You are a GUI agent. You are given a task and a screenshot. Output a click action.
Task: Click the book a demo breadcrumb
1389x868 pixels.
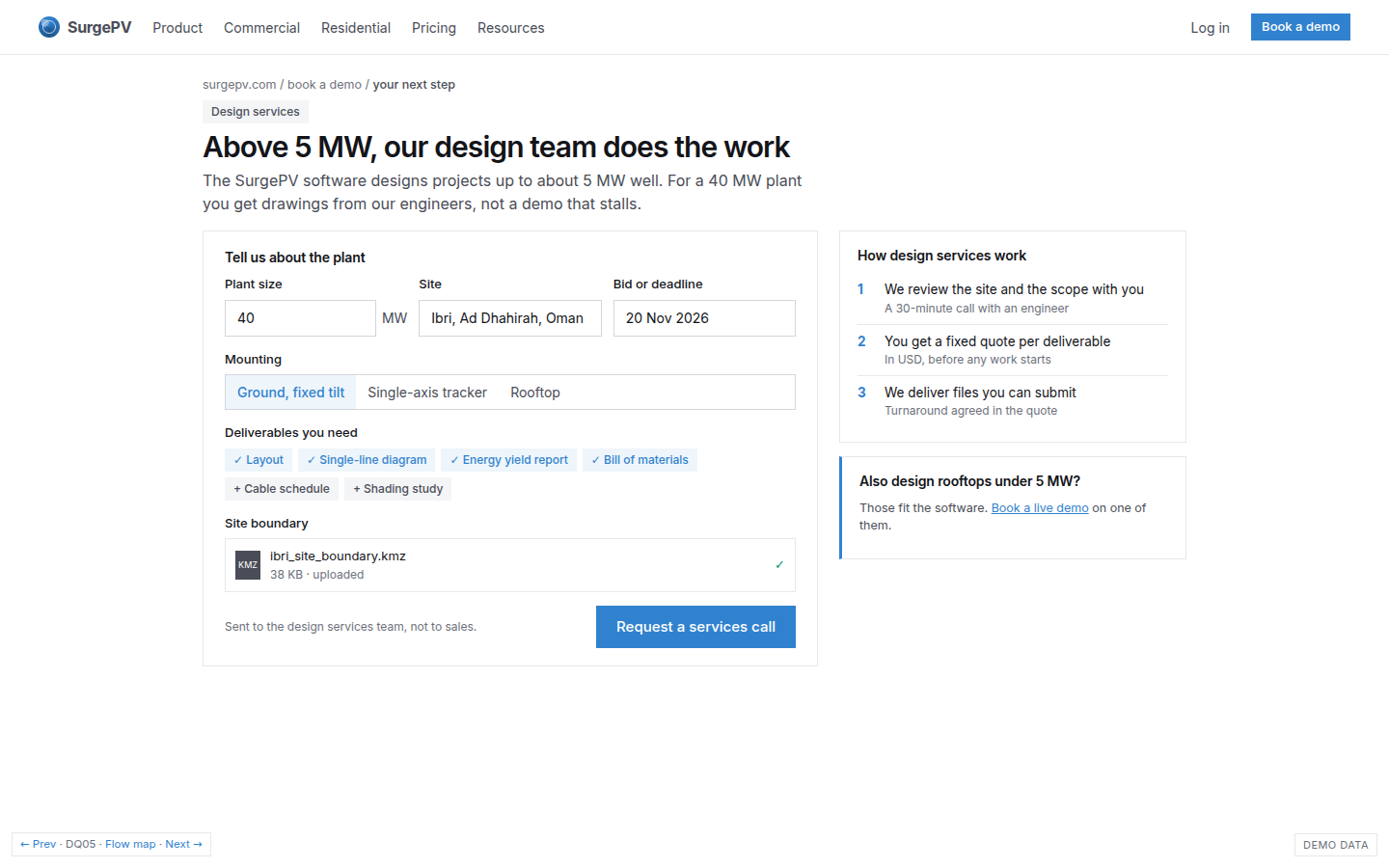324,85
